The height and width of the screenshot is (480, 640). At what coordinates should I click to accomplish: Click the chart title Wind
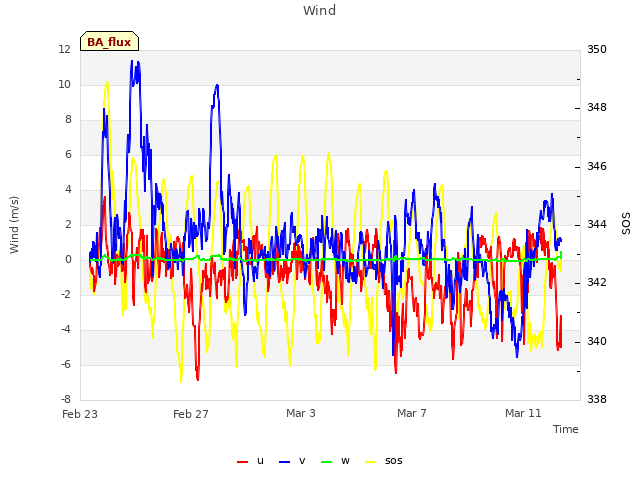320,10
